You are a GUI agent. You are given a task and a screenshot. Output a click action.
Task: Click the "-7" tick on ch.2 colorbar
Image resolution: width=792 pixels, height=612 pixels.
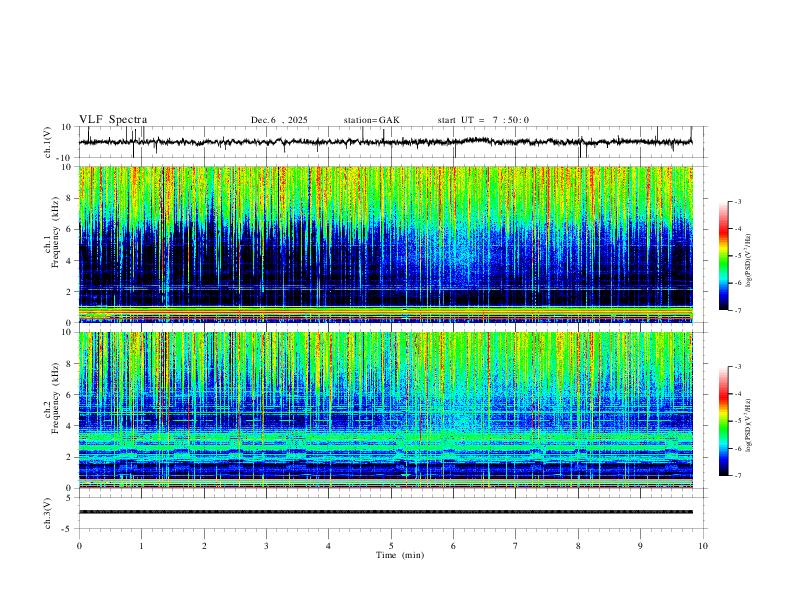(738, 476)
